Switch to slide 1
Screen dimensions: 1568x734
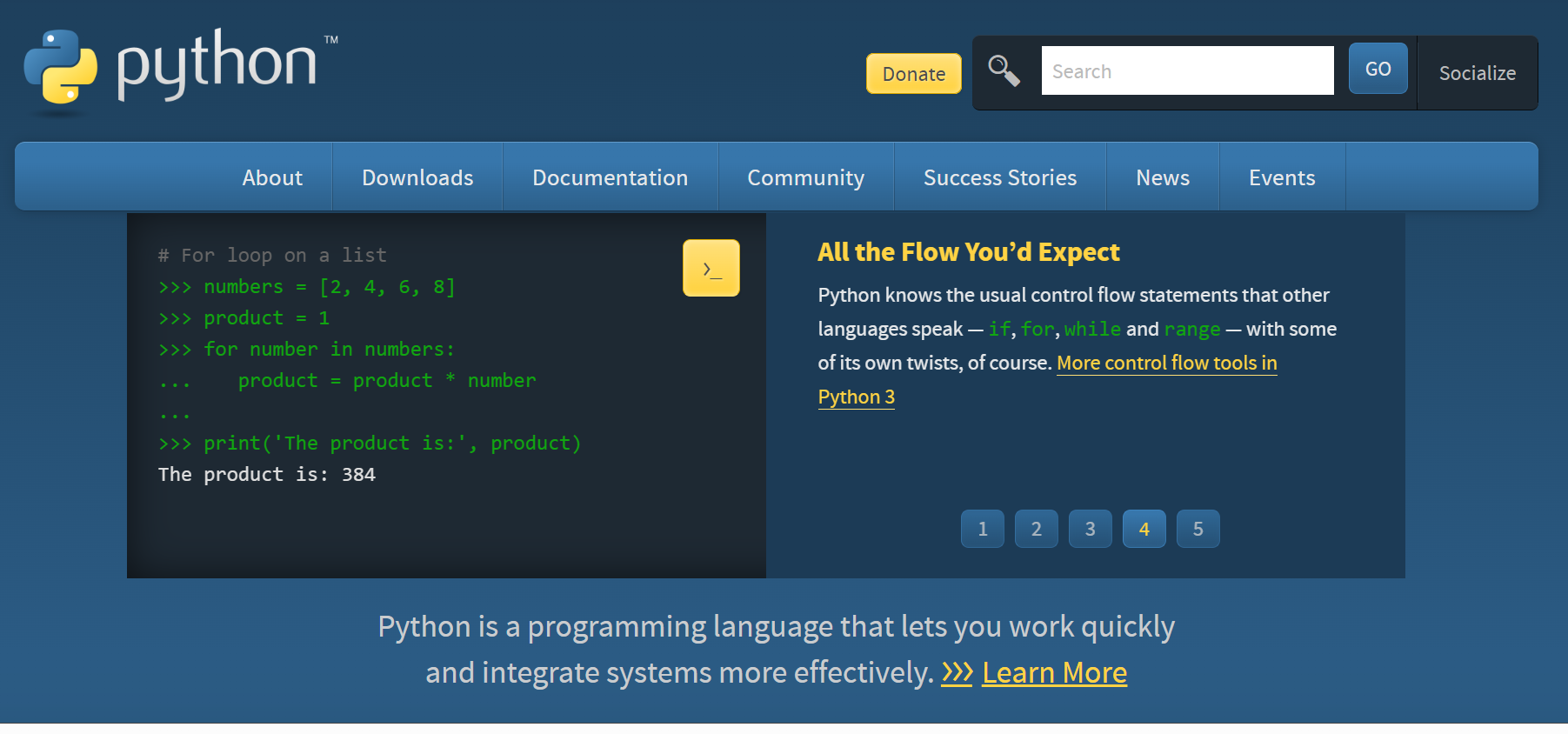coord(983,529)
